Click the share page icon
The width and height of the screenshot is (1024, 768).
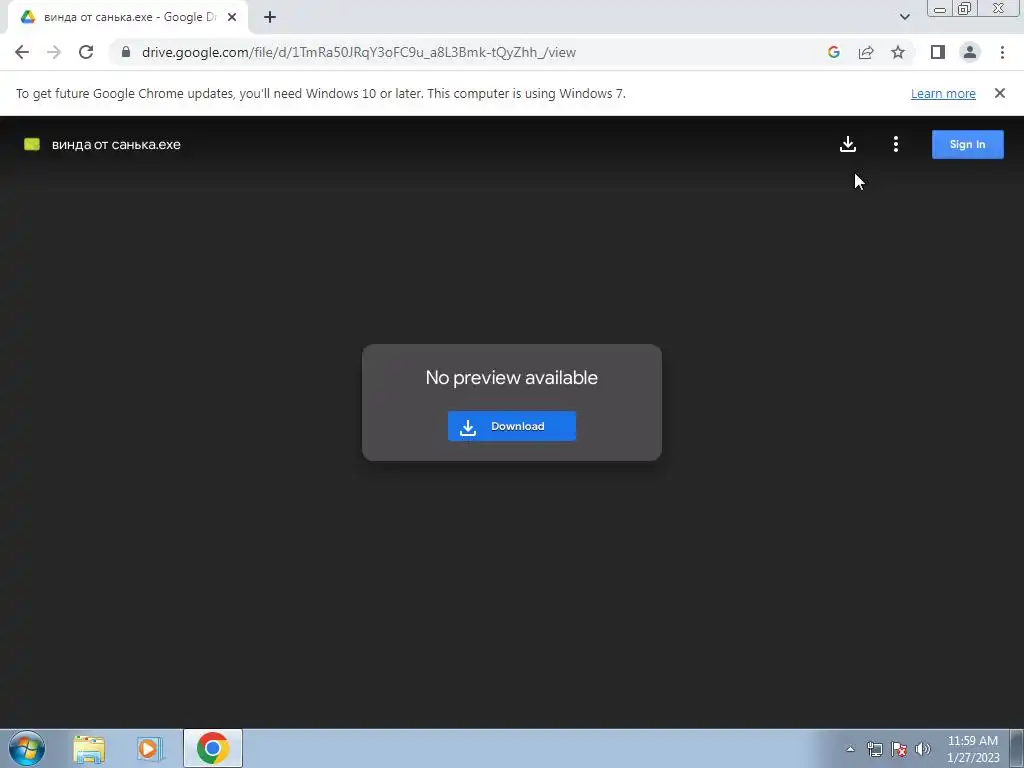click(866, 52)
